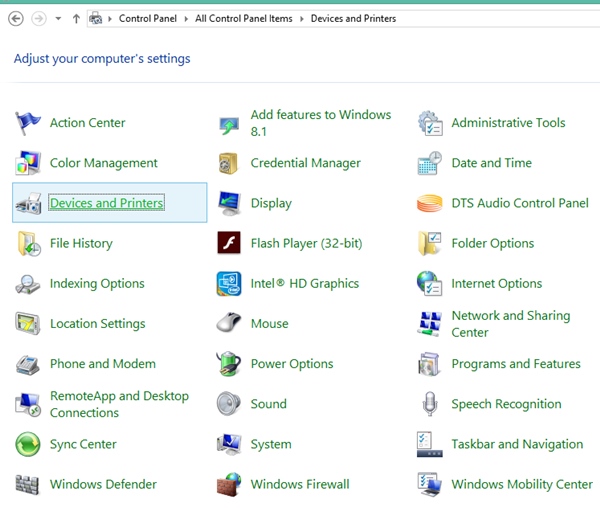This screenshot has width=600, height=519.
Task: Open the Sync Center link
Action: coord(83,444)
